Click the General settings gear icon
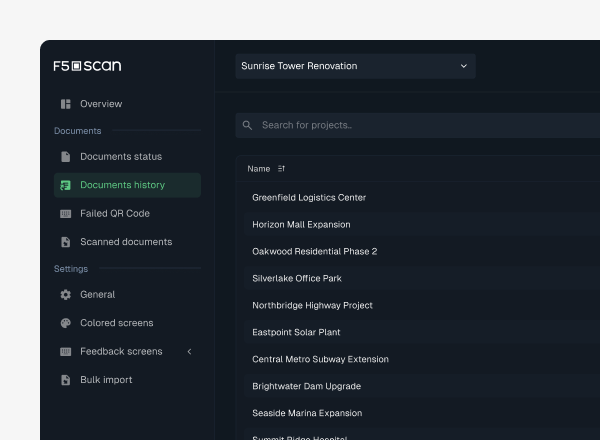 [x=66, y=295]
